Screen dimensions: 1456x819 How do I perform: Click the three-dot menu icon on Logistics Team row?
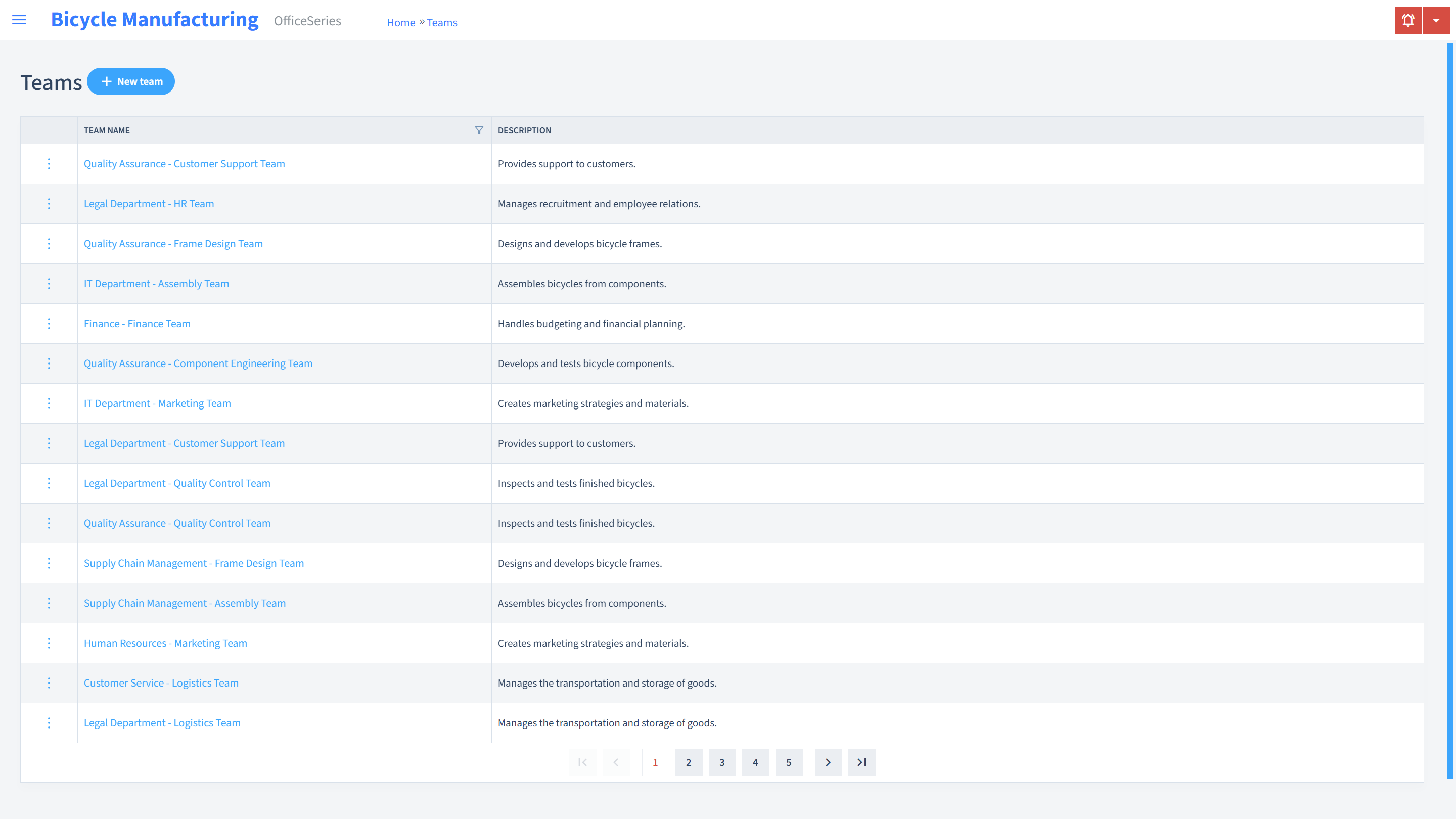pos(49,683)
